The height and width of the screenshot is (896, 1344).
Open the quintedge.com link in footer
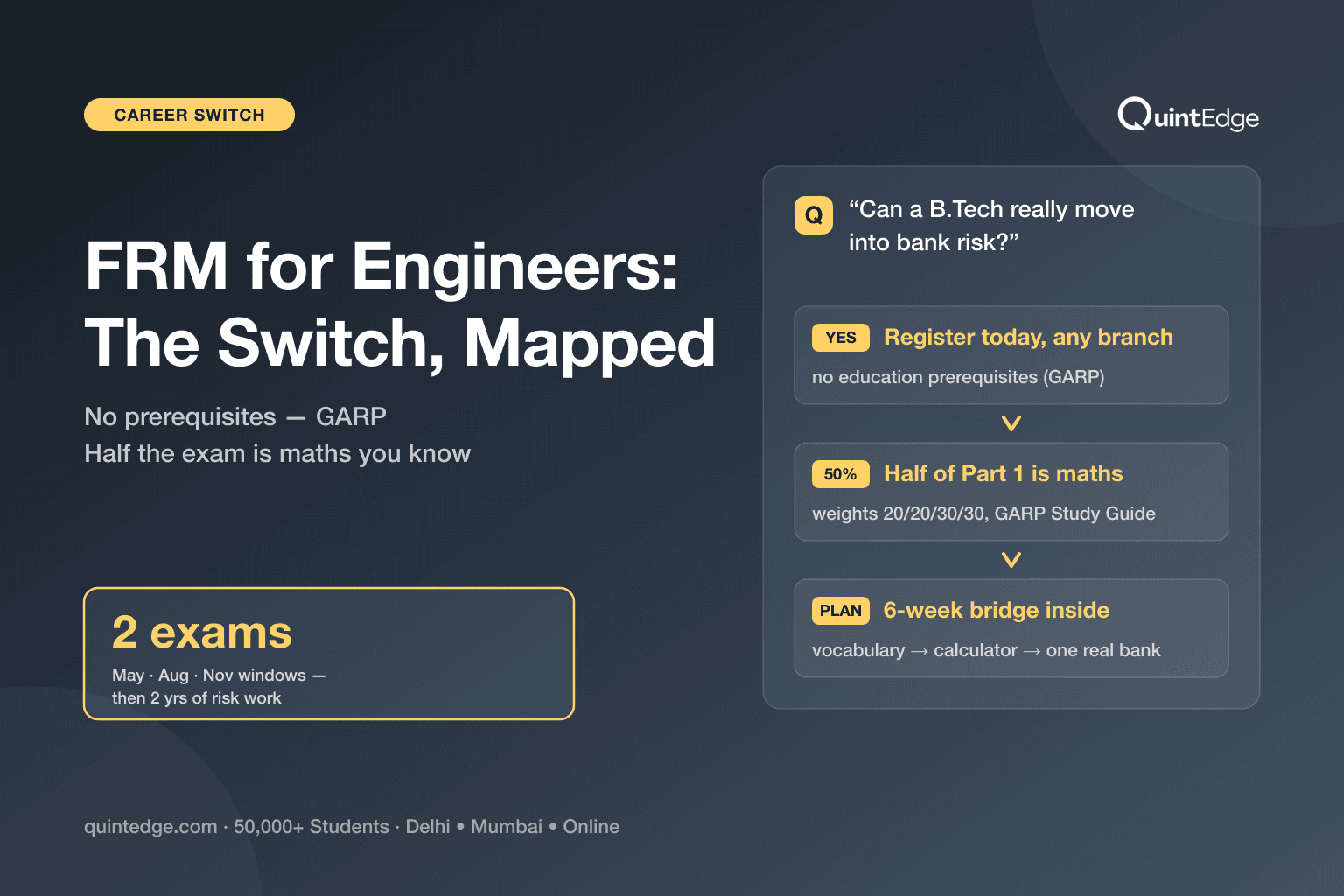[x=150, y=827]
